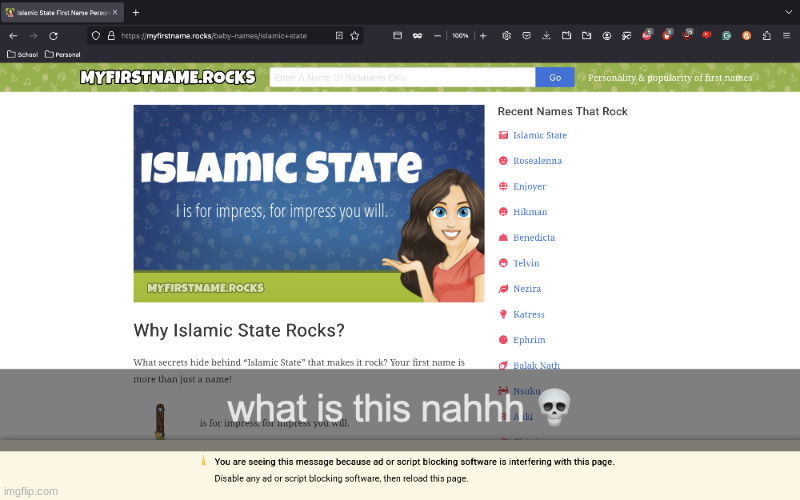The height and width of the screenshot is (500, 800).
Task: Bookmark this page with the star icon
Action: click(x=354, y=35)
